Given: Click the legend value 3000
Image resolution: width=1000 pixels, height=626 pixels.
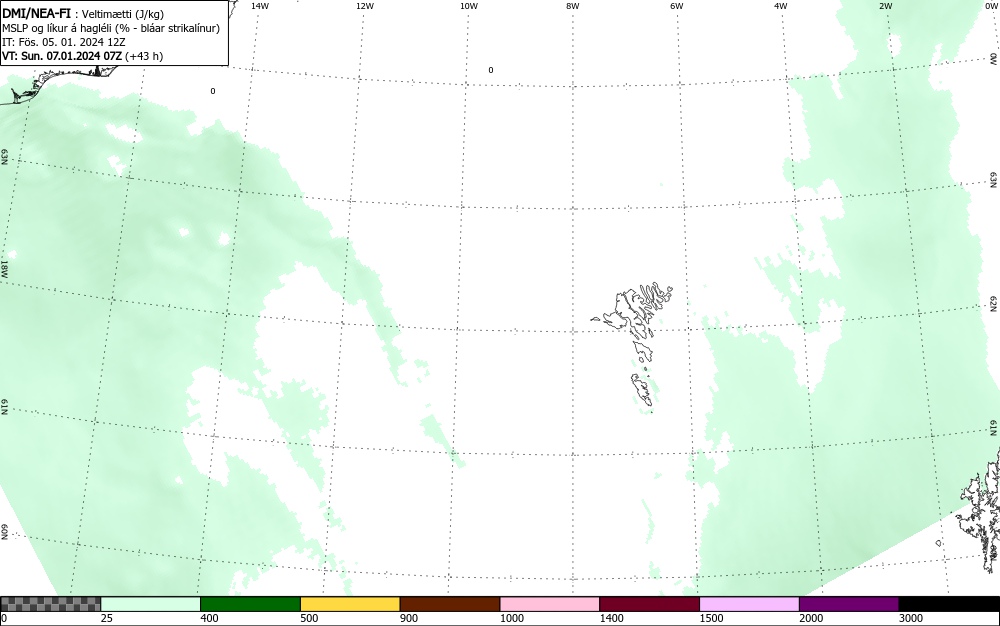Looking at the screenshot, I should [x=911, y=618].
